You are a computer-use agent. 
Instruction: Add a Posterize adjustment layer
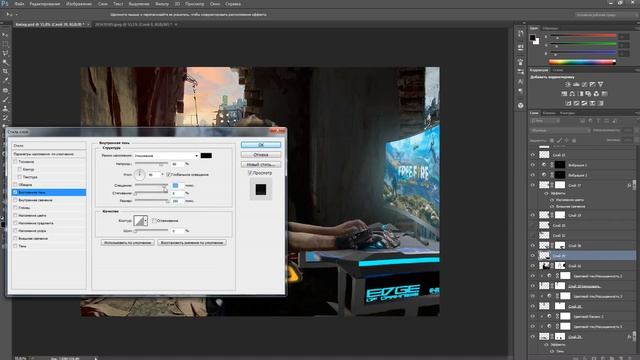click(x=576, y=103)
